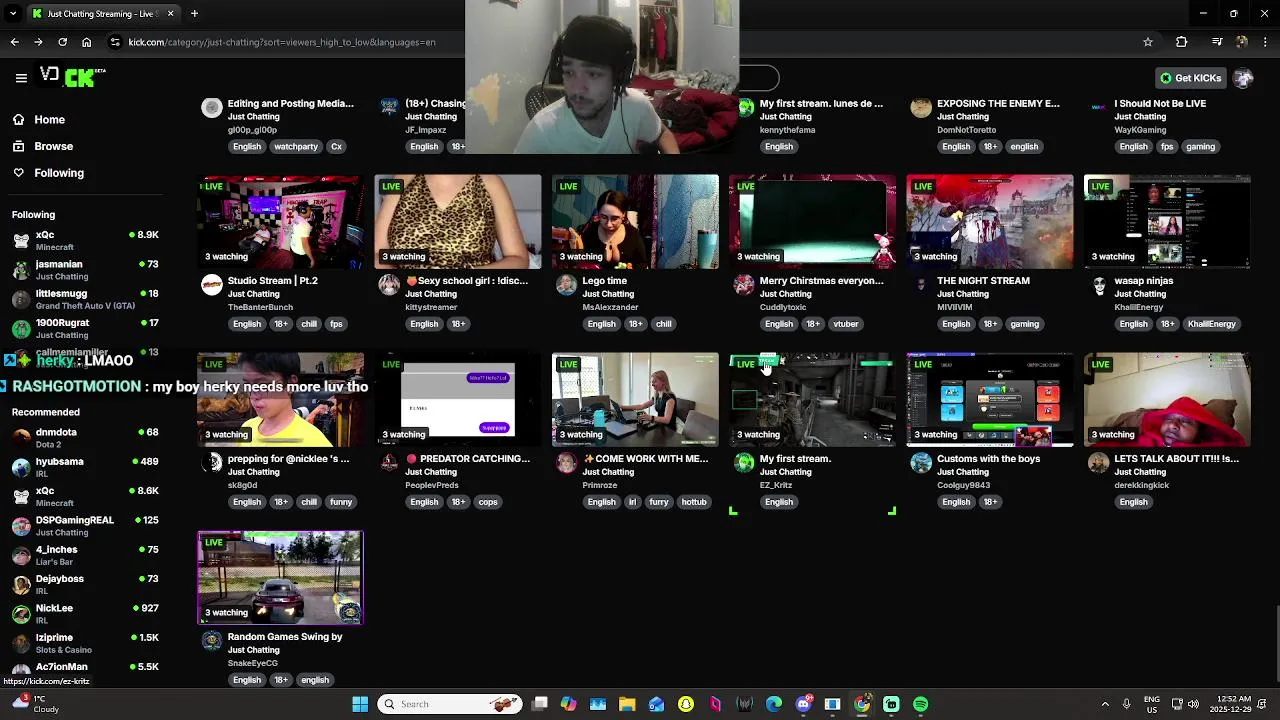Viewport: 1280px width, 720px height.
Task: Open the user profile avatar menu
Action: pyautogui.click(x=1243, y=78)
